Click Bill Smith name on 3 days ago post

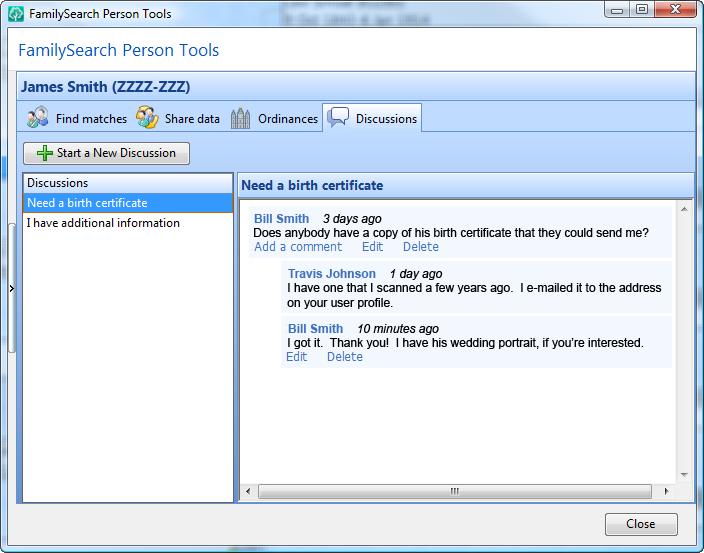click(x=282, y=219)
